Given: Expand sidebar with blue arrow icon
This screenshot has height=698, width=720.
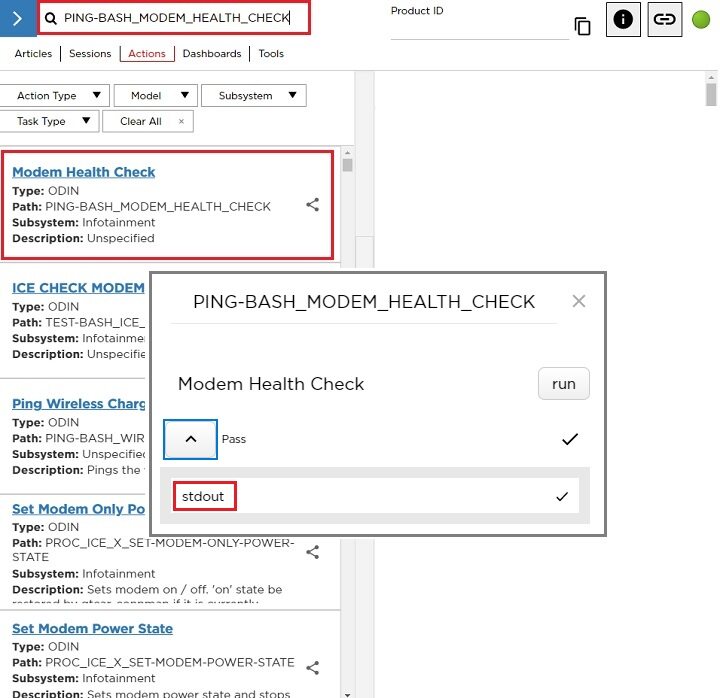Looking at the screenshot, I should click(17, 18).
